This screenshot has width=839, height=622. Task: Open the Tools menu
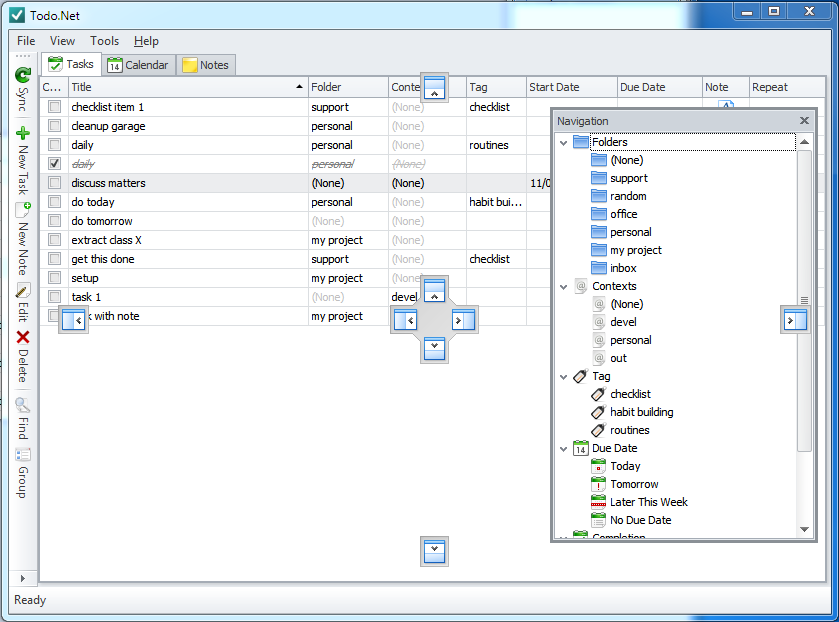click(x=104, y=41)
